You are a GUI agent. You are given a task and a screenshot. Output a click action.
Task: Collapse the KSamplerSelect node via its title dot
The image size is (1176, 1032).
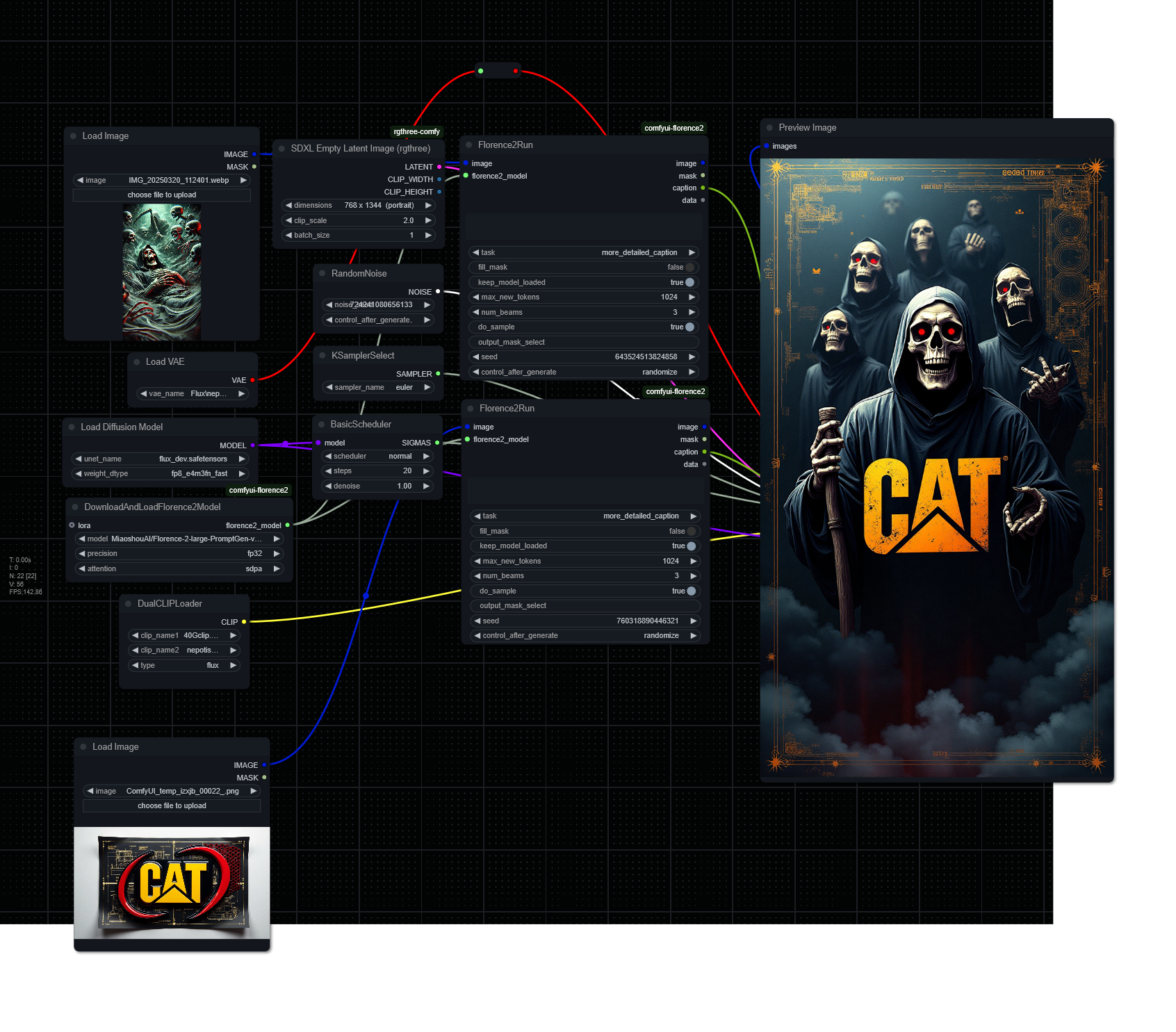click(322, 356)
